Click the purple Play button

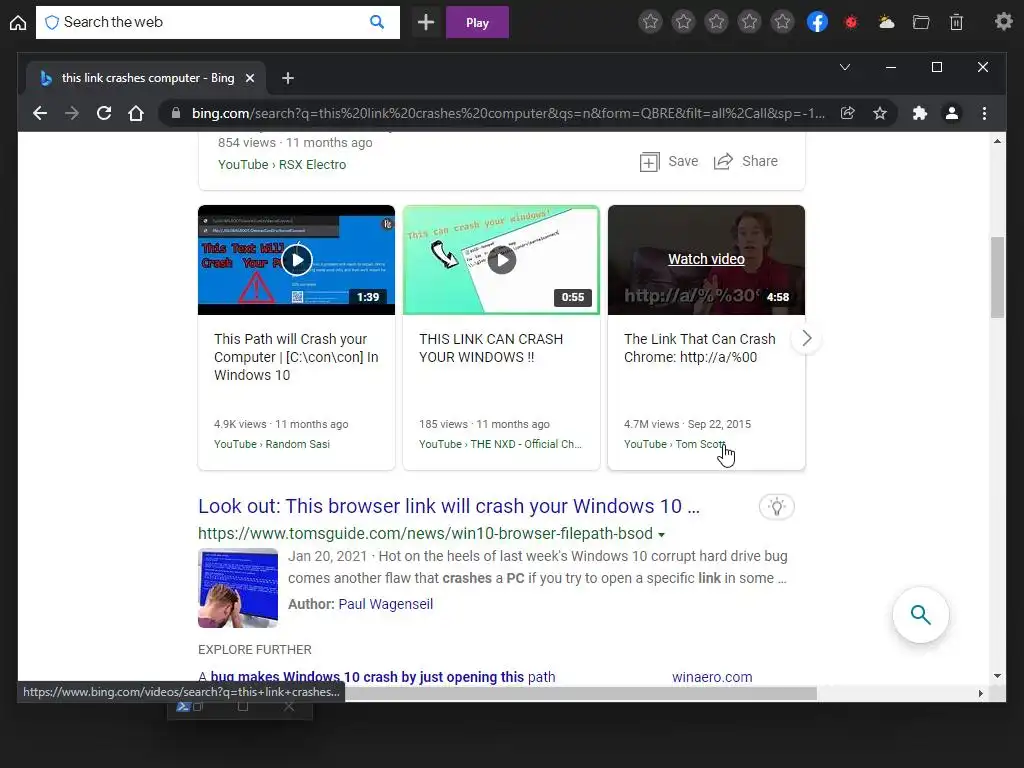(x=477, y=22)
